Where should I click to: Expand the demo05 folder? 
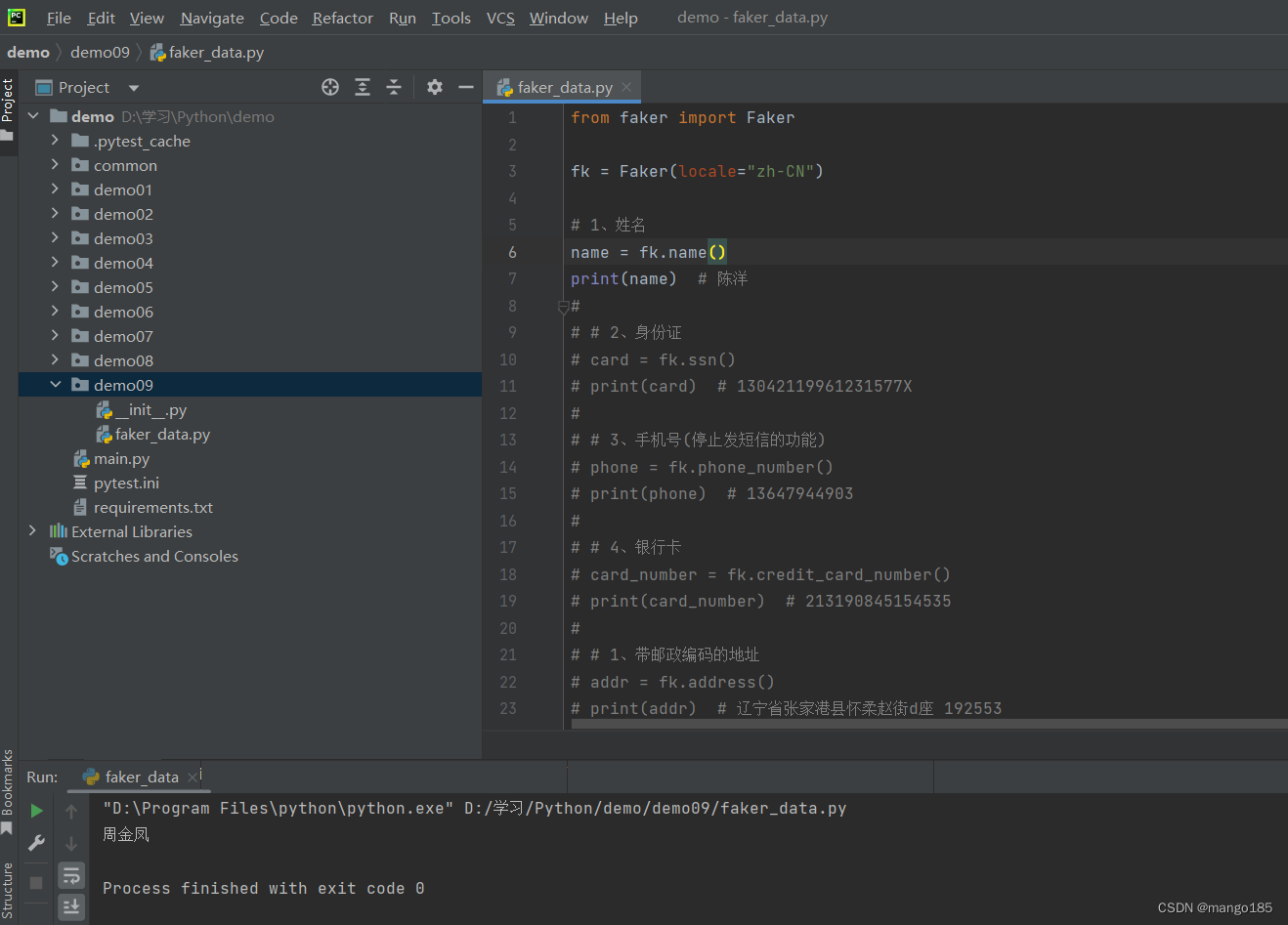[55, 287]
